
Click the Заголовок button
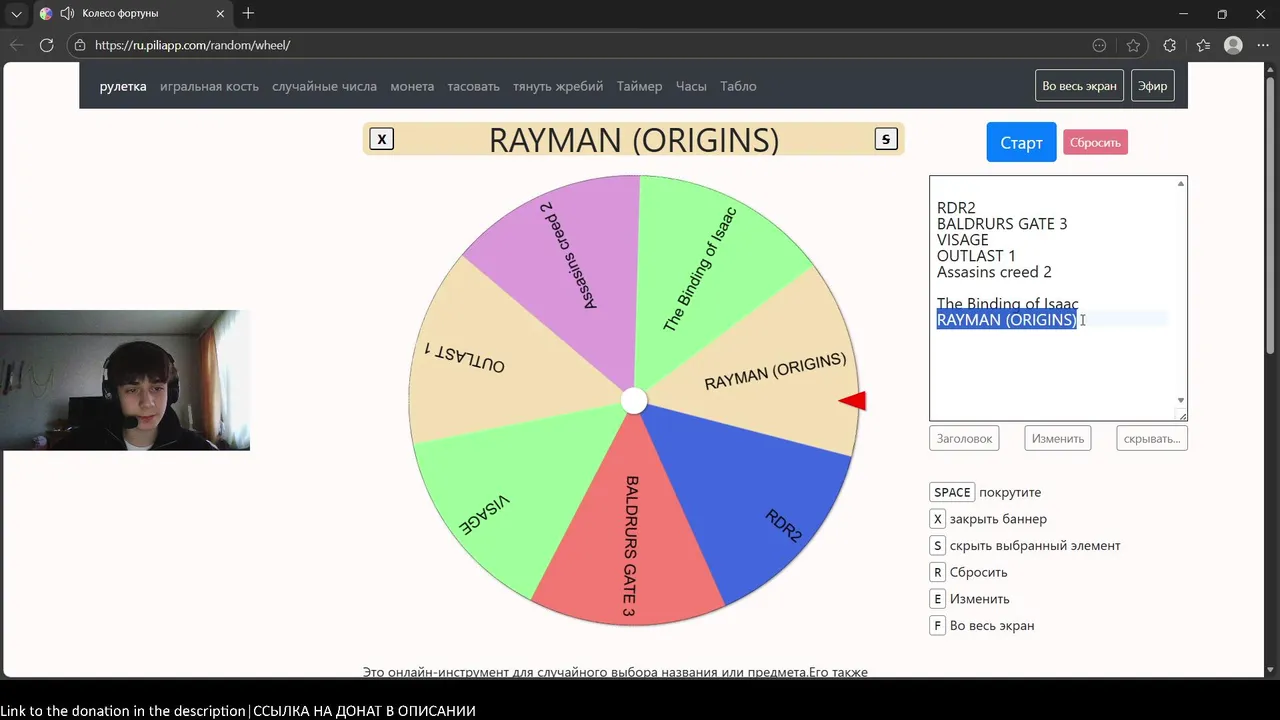point(966,438)
